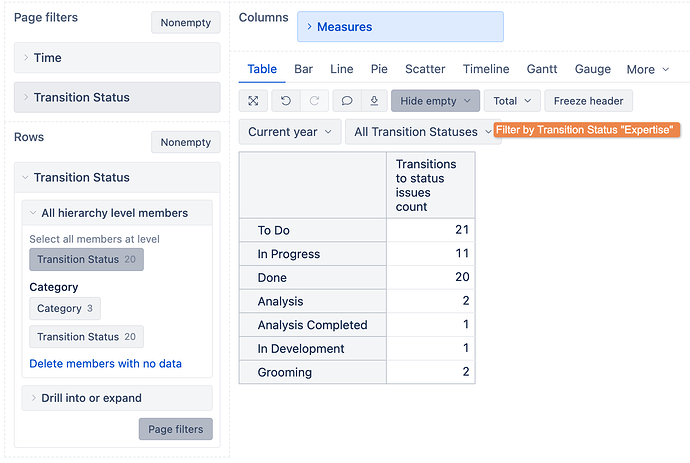This screenshot has width=690, height=463.
Task: Open the Current year filter dropdown
Action: pyautogui.click(x=288, y=132)
